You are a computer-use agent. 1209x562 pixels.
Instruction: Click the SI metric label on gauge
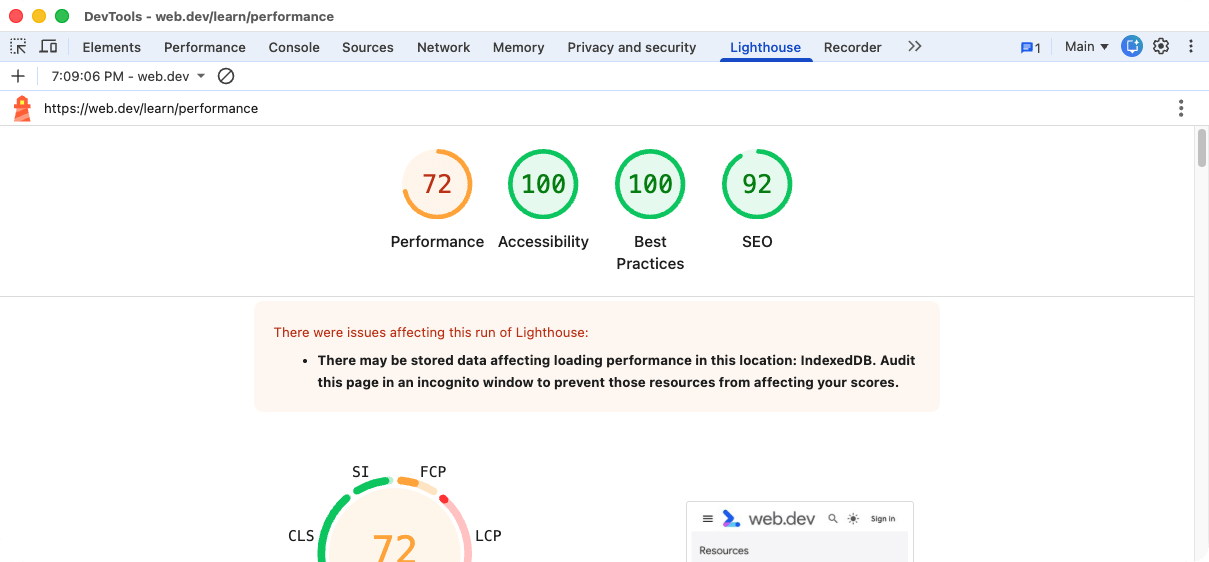tap(361, 471)
